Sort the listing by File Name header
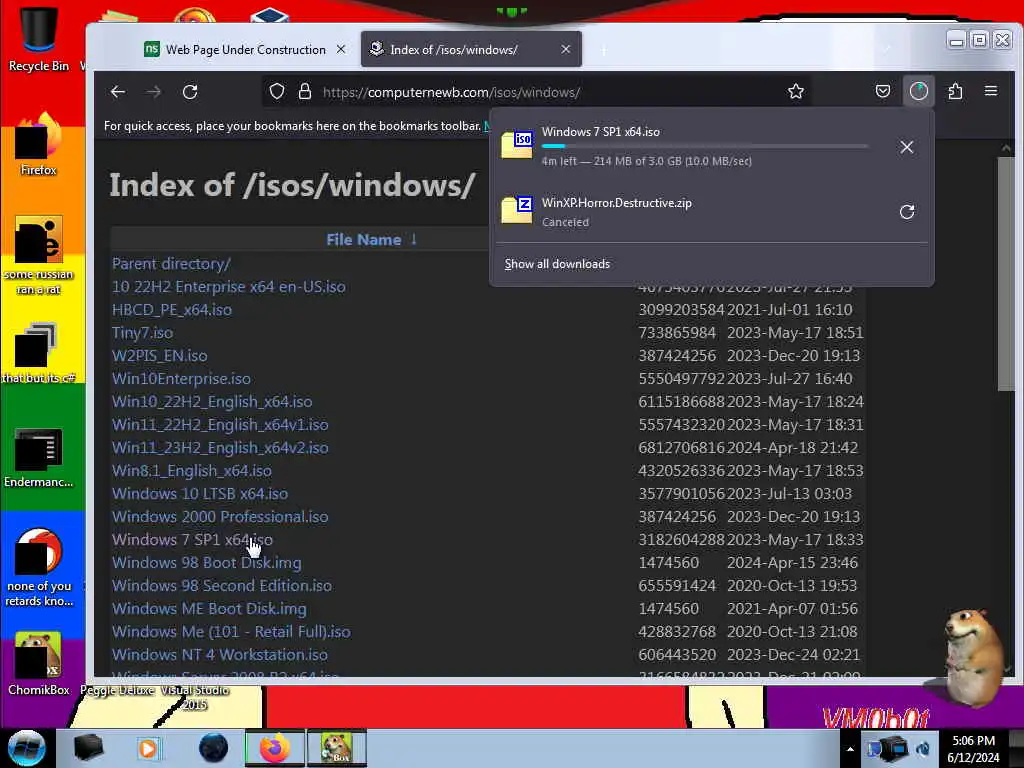The image size is (1024, 768). coord(364,240)
